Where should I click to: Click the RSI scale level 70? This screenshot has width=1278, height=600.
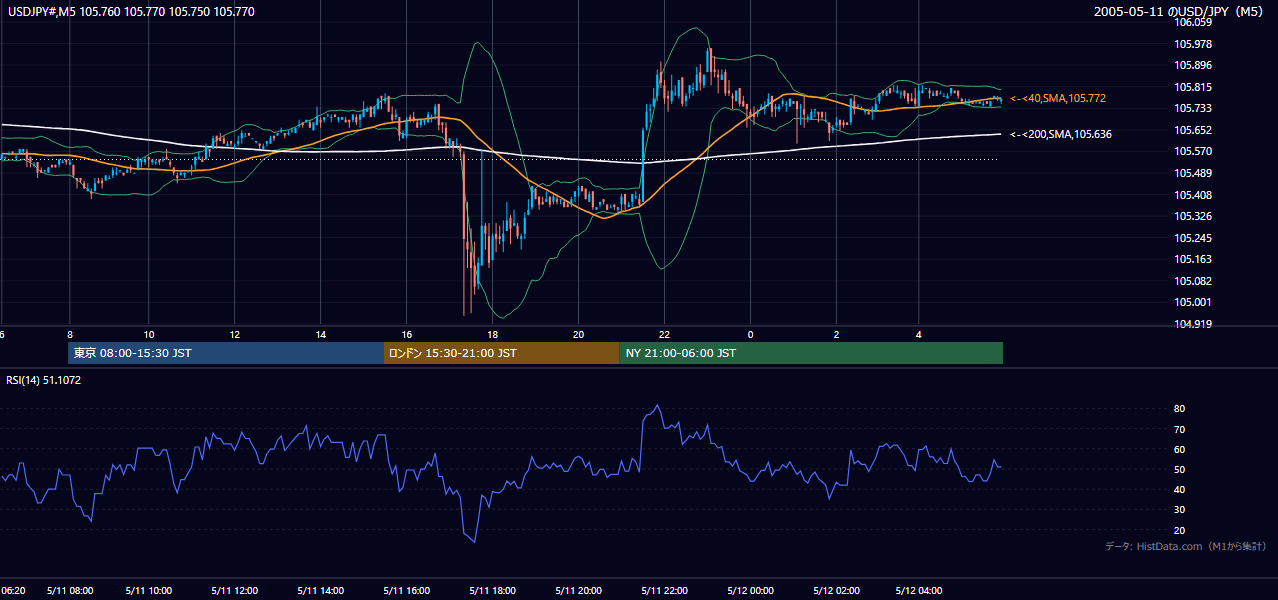(1180, 429)
